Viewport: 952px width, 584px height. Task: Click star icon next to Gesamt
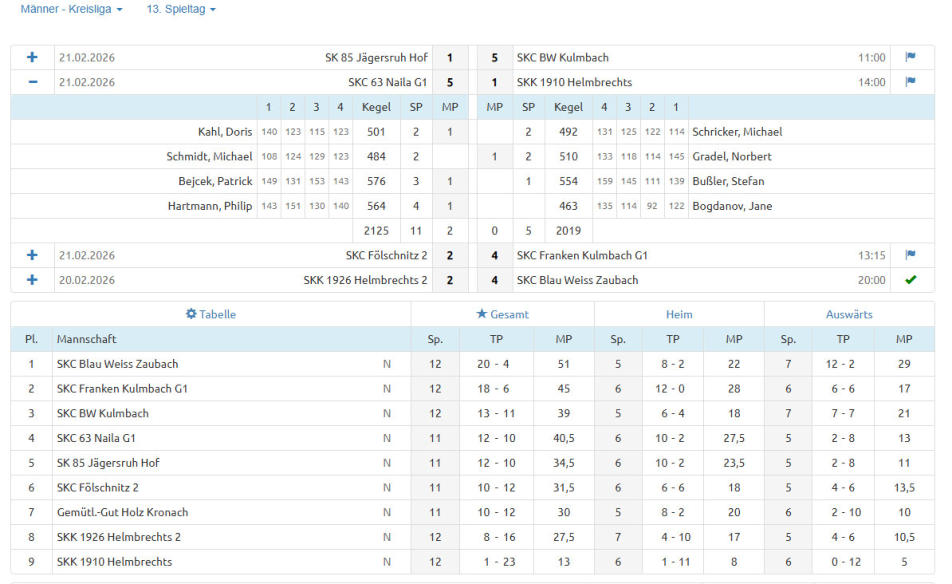coord(482,314)
